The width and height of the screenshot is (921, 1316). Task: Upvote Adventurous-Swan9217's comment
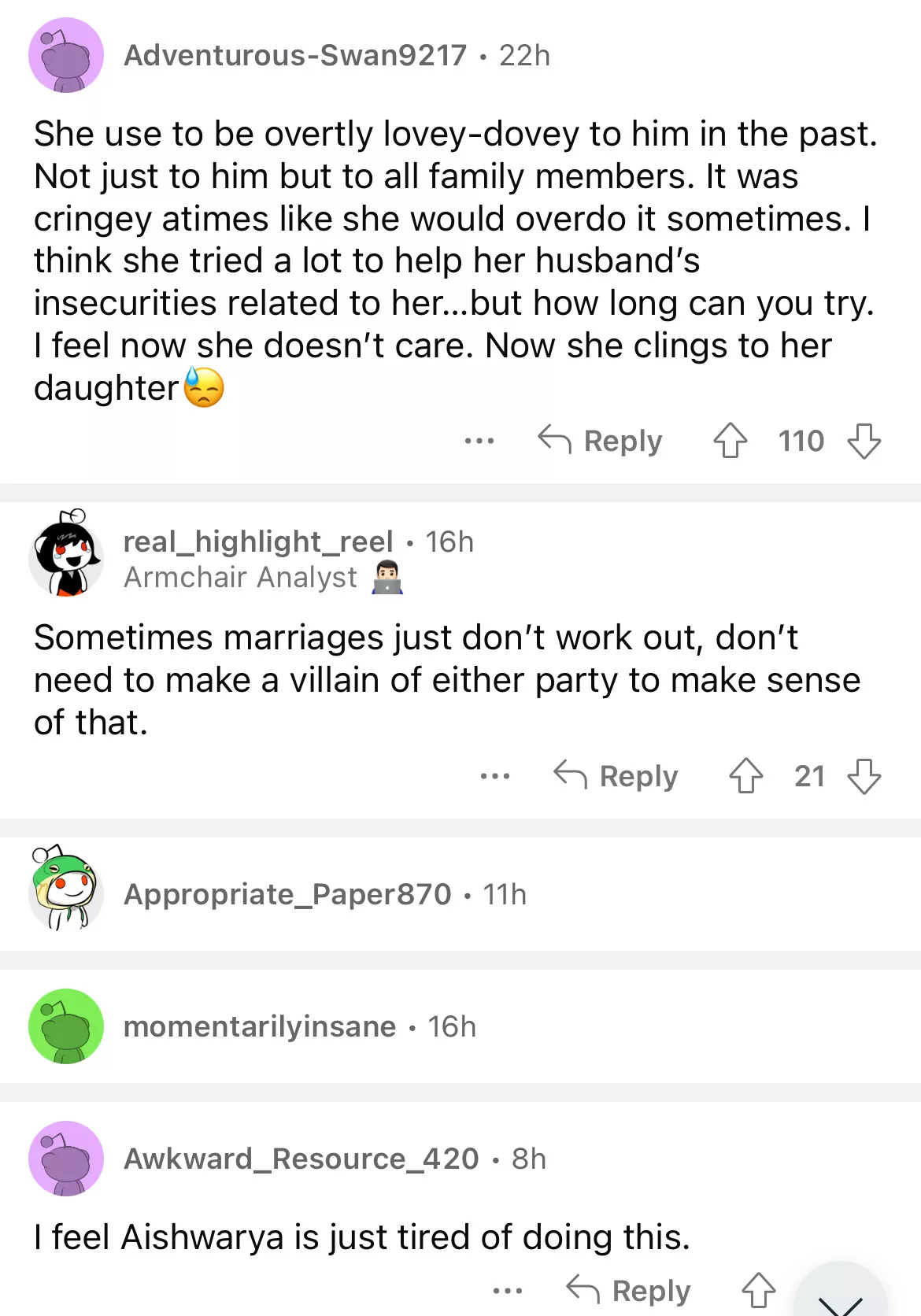730,441
